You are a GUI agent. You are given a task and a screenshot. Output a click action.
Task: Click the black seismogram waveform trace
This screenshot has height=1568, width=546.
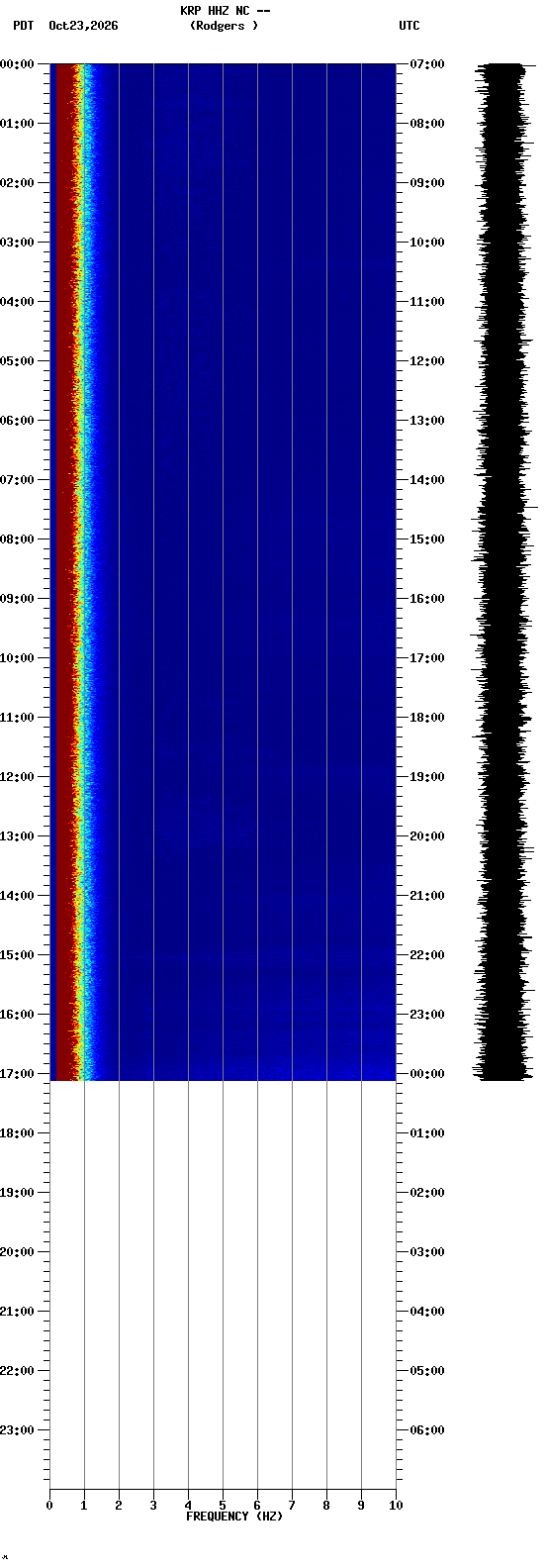point(504,571)
